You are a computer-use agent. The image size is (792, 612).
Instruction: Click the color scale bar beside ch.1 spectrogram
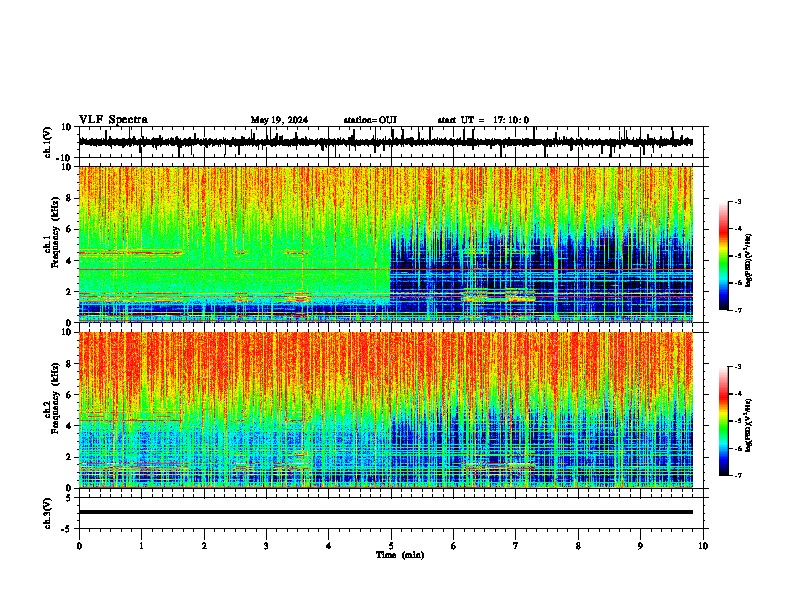(x=724, y=256)
